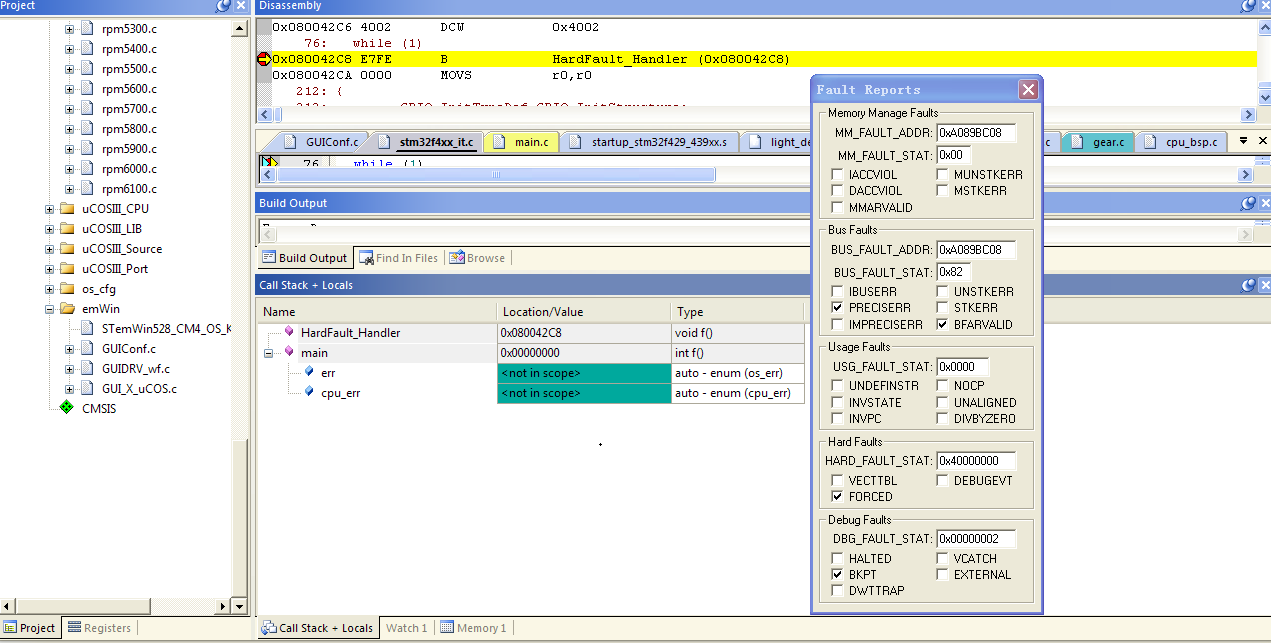The image size is (1271, 643).
Task: Pin the Disassembly panel
Action: click(x=1248, y=6)
